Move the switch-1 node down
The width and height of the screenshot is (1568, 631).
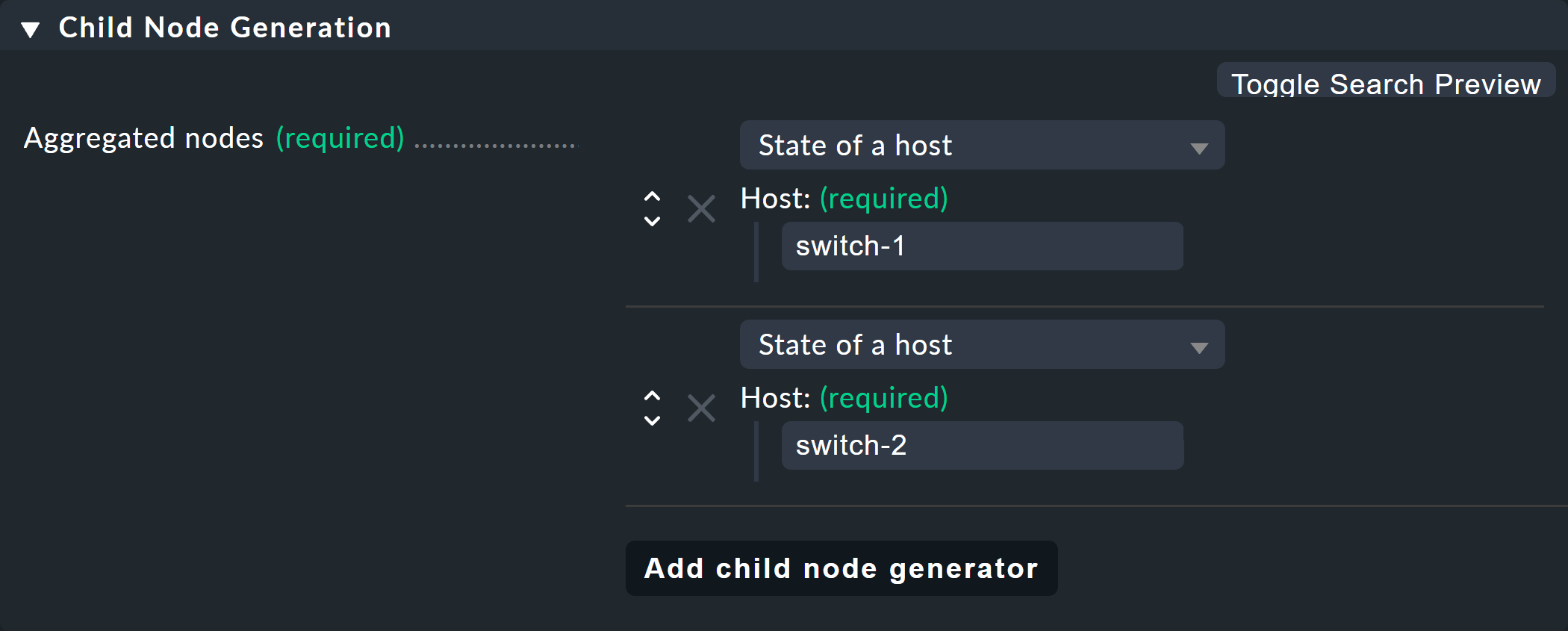[x=652, y=221]
